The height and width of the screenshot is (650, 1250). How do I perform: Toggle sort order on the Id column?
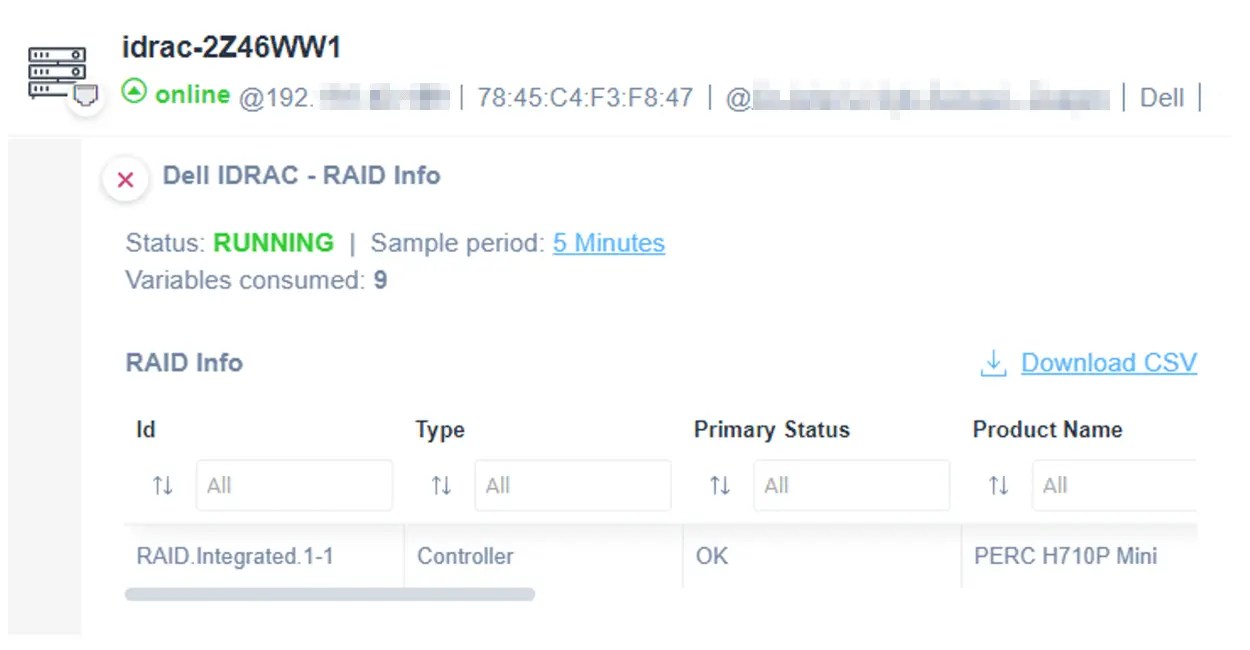pyautogui.click(x=162, y=485)
